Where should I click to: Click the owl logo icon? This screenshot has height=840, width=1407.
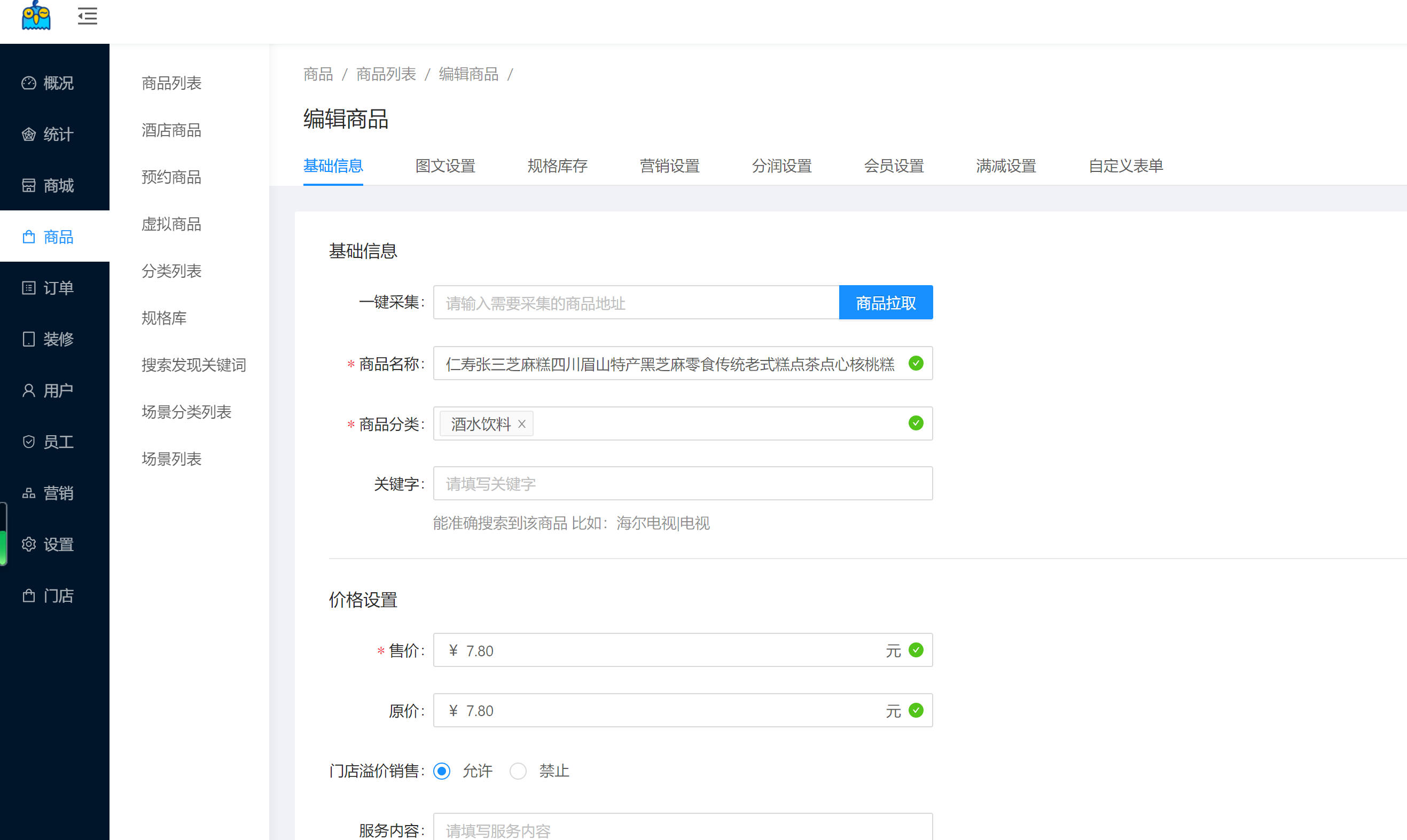tap(36, 16)
